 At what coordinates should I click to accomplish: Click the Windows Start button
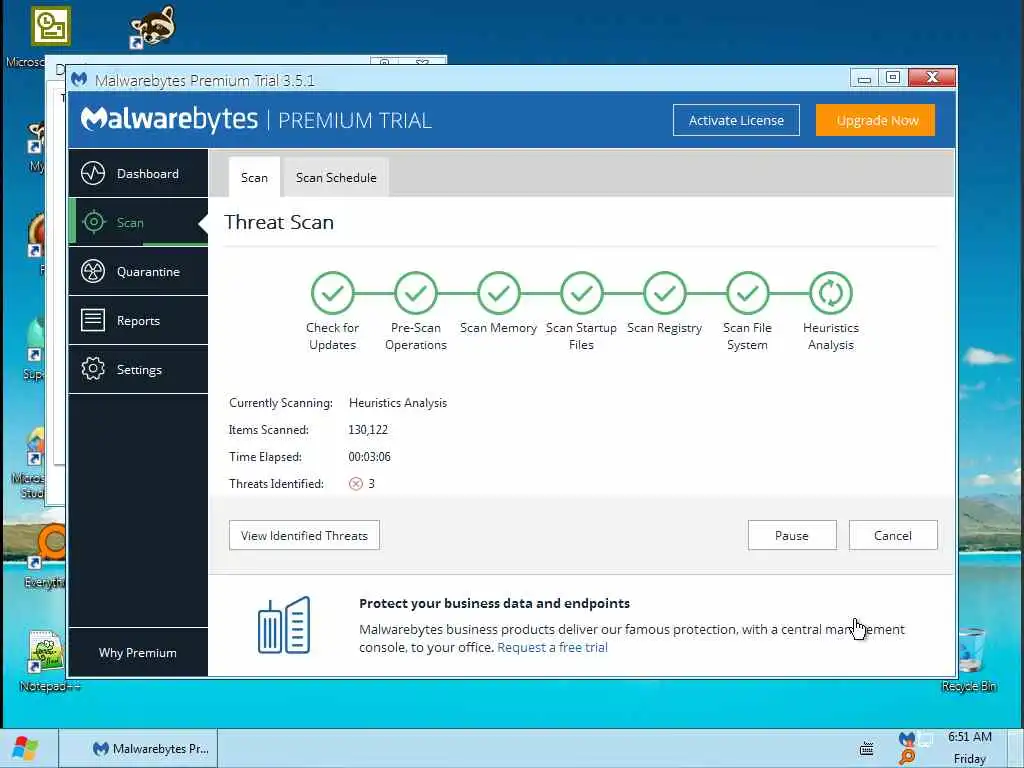[x=25, y=748]
